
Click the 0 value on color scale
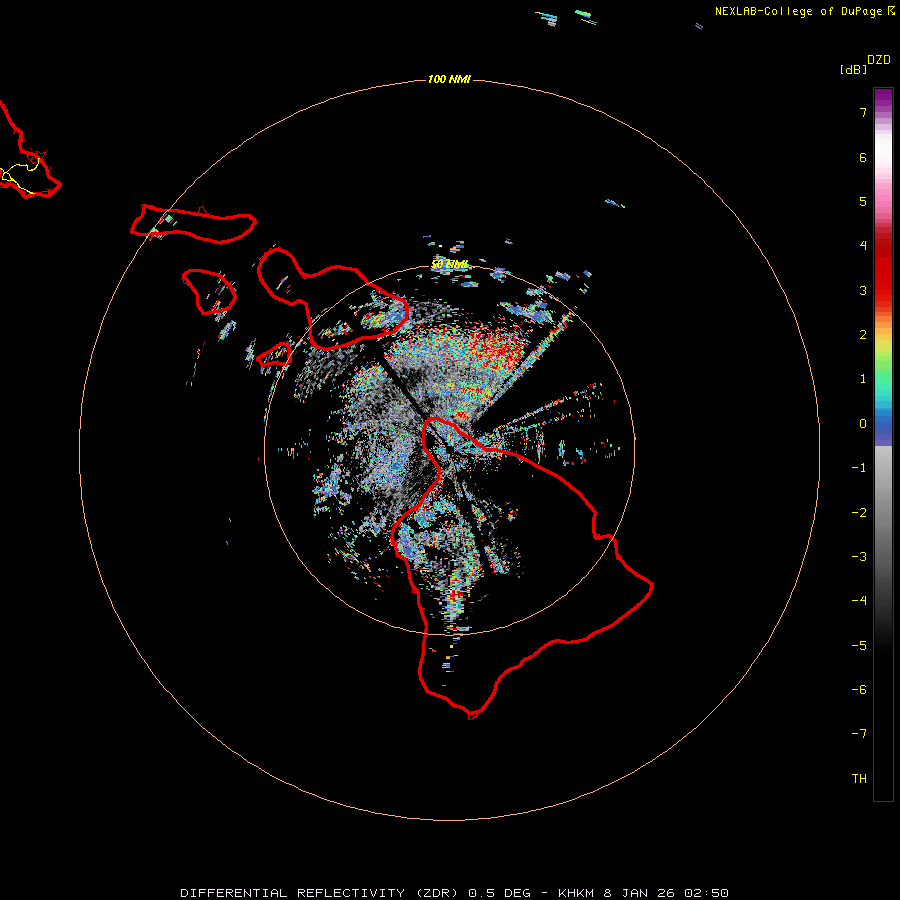click(x=863, y=424)
